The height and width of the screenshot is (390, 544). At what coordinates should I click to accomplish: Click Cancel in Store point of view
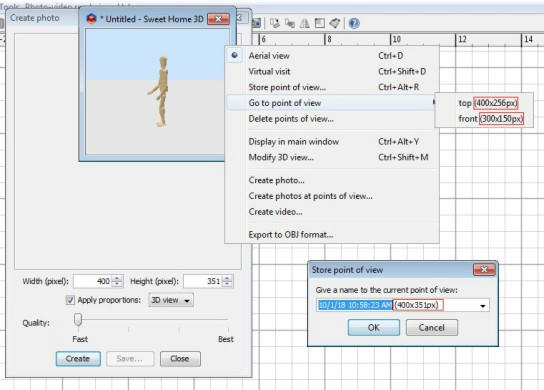432,328
